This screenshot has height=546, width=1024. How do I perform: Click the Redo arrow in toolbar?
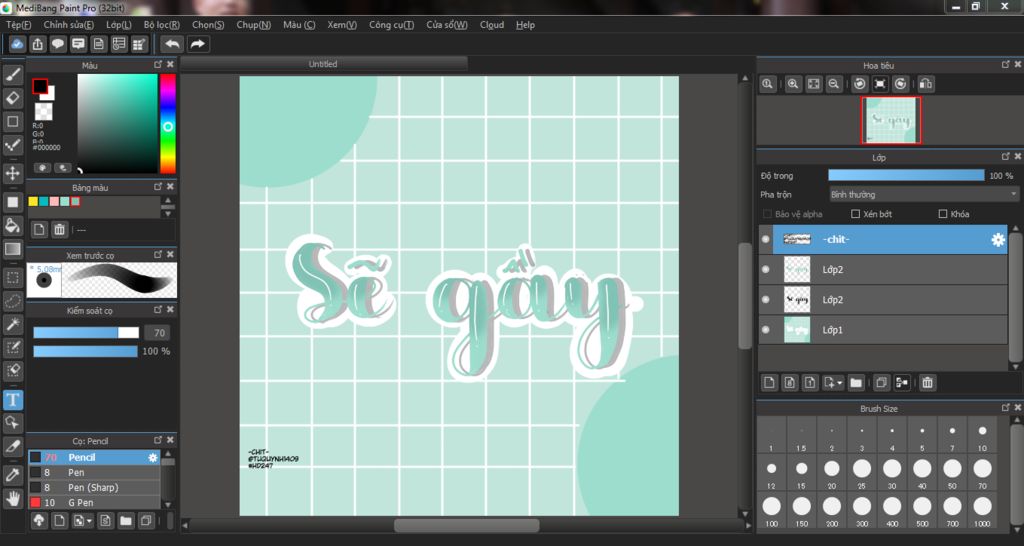(x=198, y=44)
